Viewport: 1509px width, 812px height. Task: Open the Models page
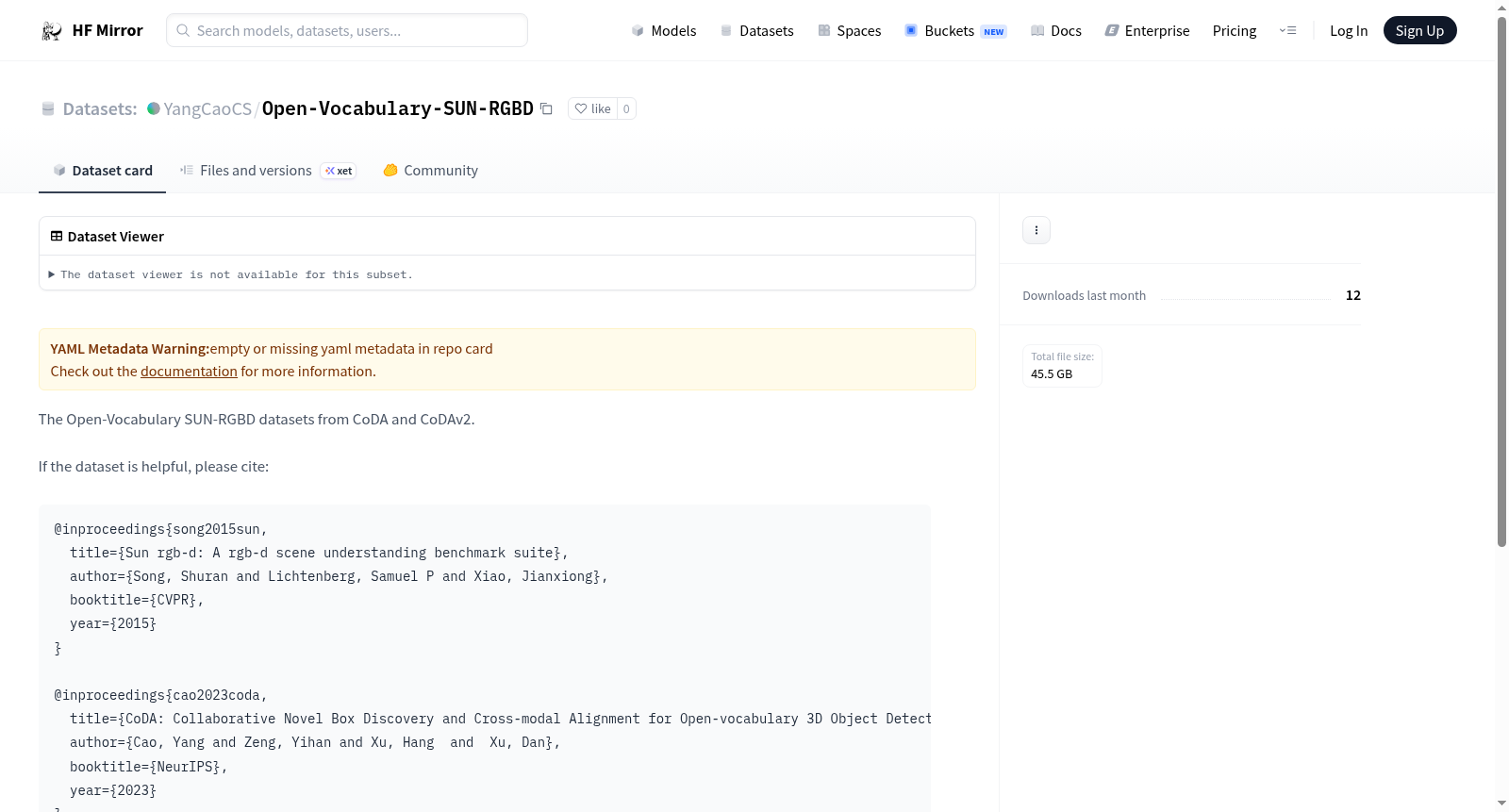pos(664,31)
